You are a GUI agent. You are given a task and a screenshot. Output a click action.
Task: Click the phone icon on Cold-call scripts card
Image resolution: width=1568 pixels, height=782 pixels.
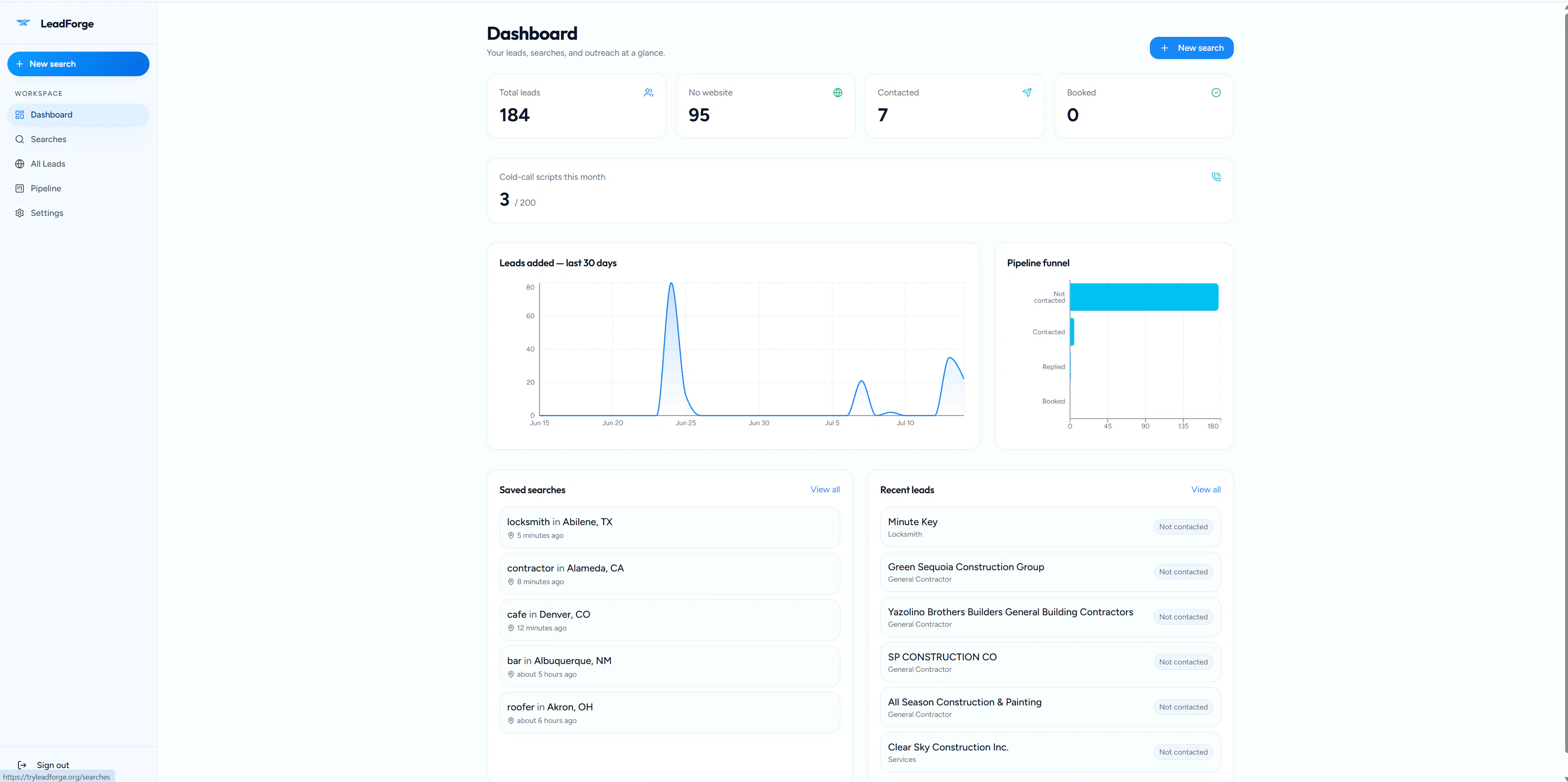(1216, 177)
